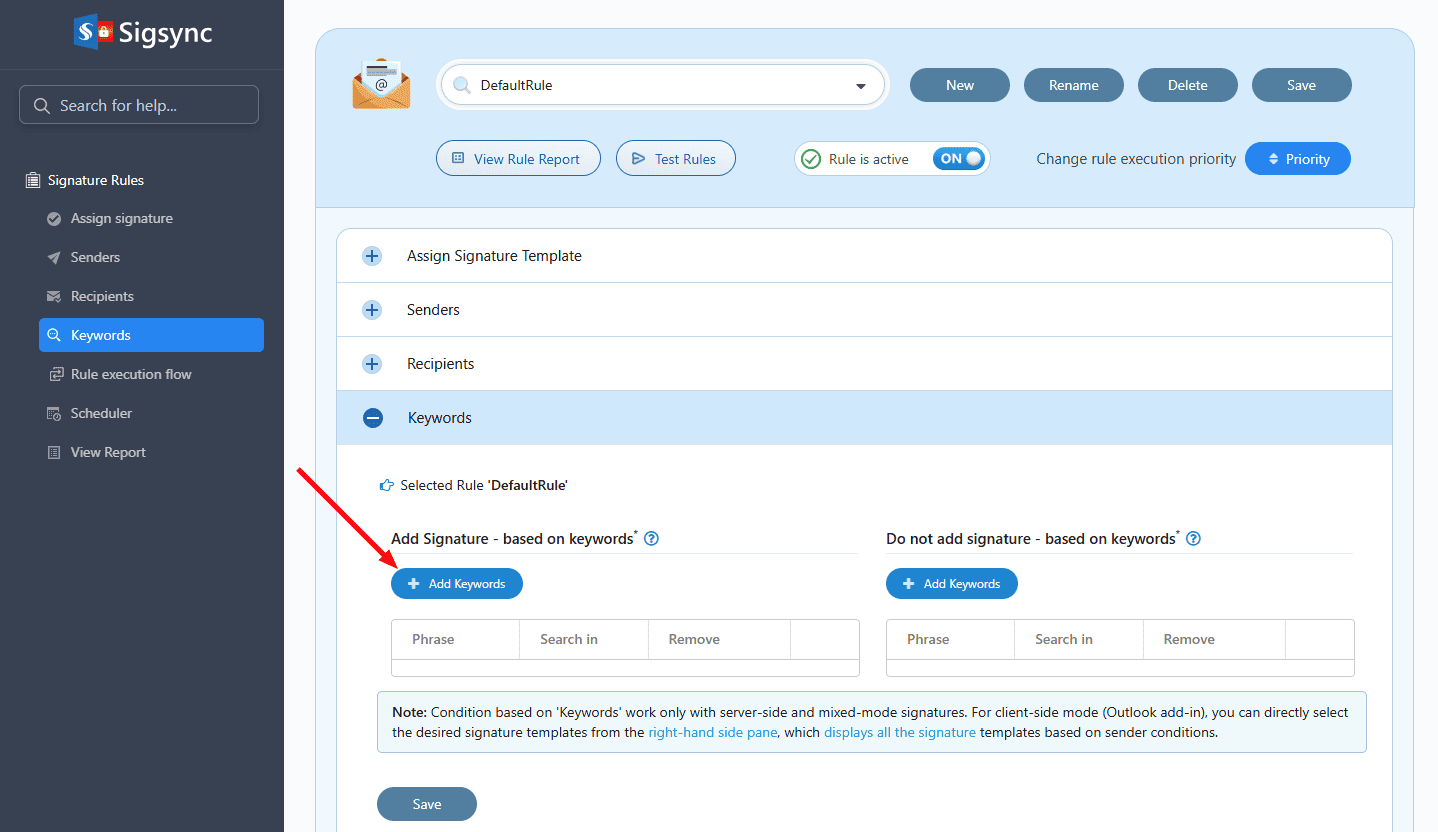Click the Search for help field
The height and width of the screenshot is (832, 1438).
pos(139,105)
